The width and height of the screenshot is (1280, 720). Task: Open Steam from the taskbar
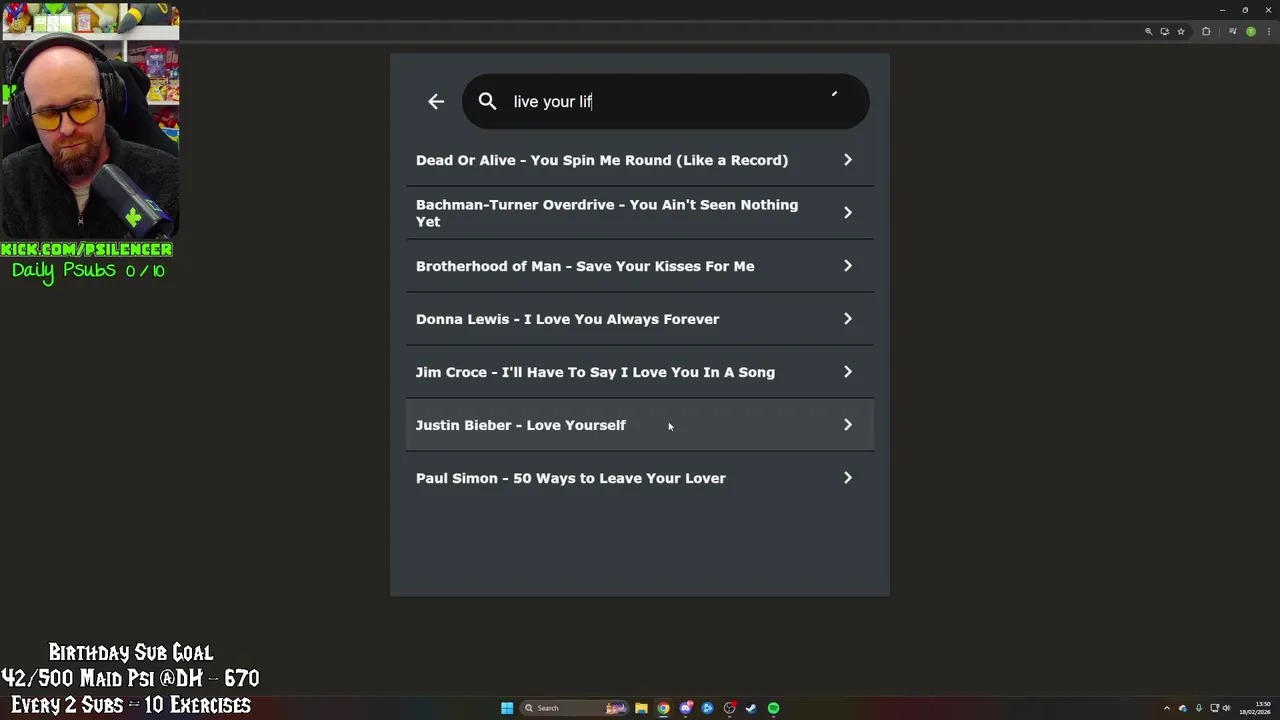click(751, 708)
